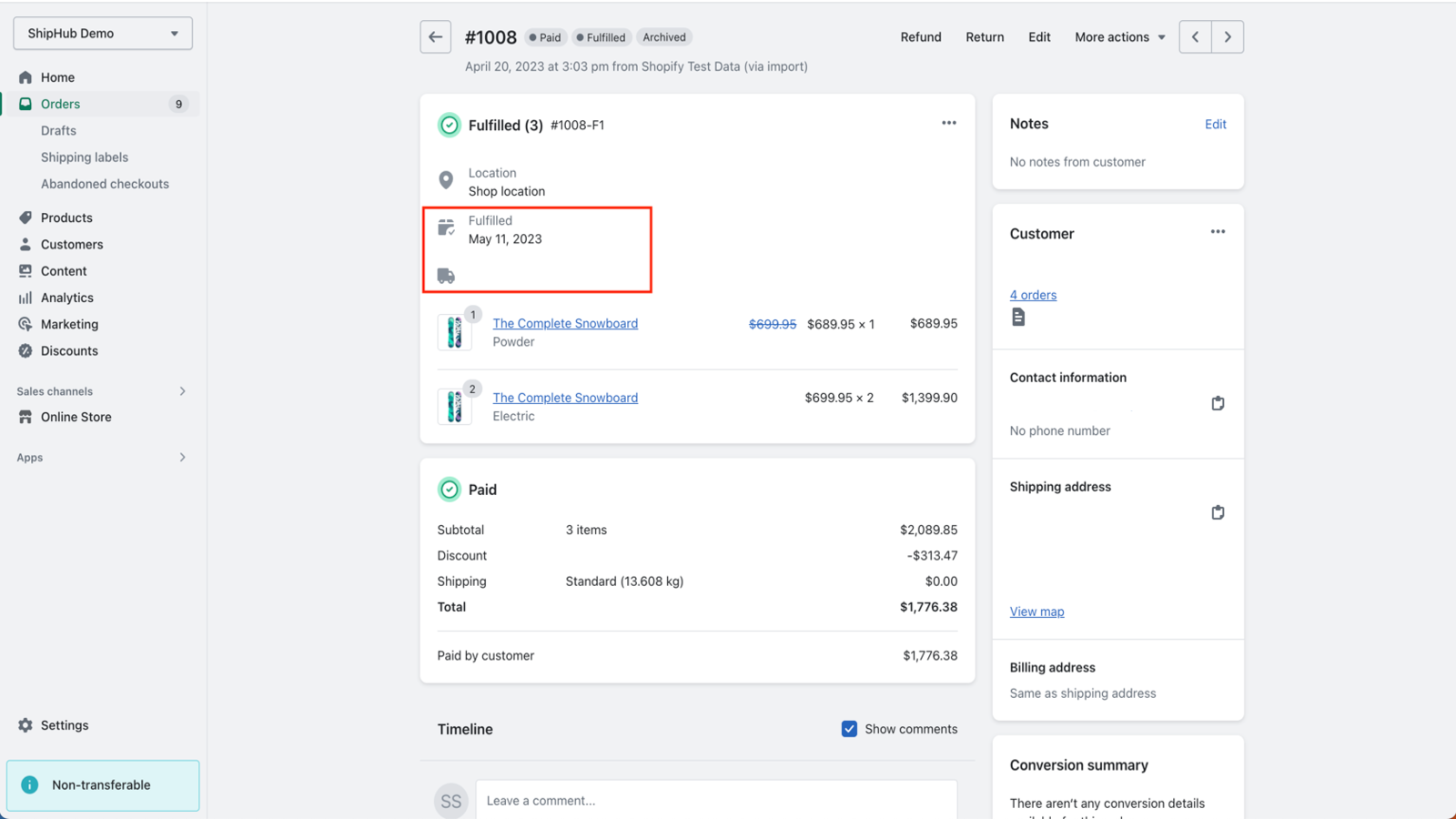The image size is (1456, 819).
Task: Open the Analytics section
Action: pyautogui.click(x=66, y=297)
